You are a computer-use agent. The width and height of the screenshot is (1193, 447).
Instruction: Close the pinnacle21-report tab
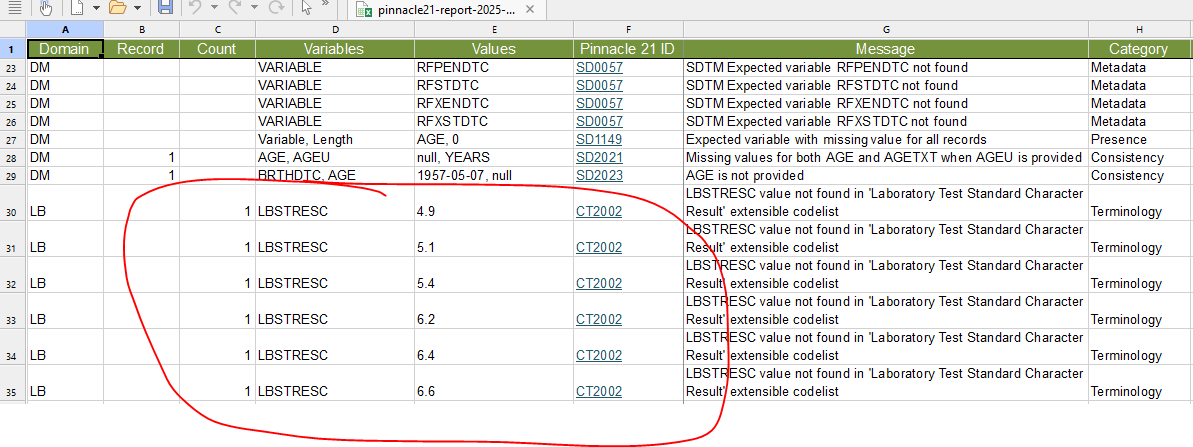(530, 11)
